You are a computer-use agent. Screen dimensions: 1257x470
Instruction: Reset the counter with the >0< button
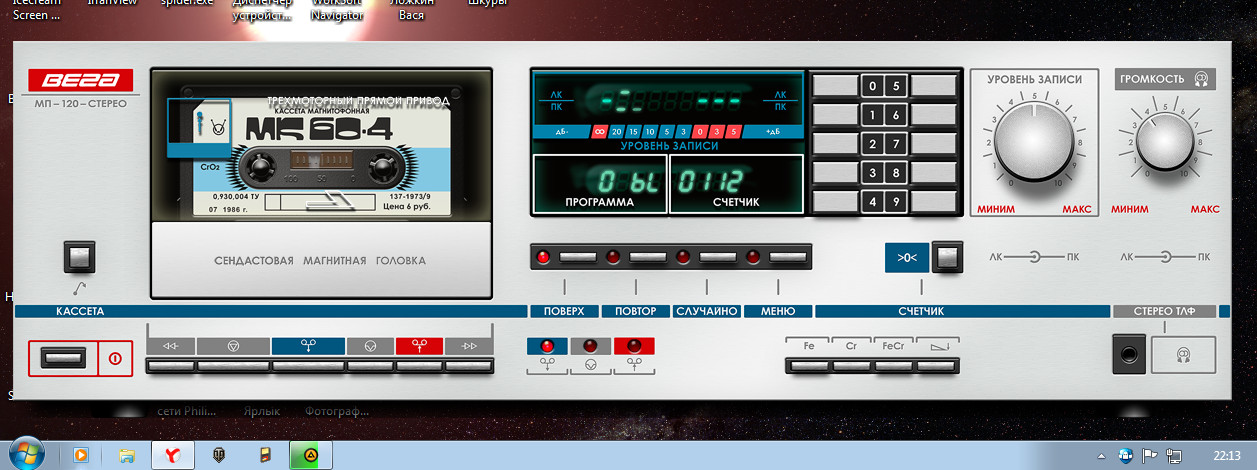pos(946,258)
